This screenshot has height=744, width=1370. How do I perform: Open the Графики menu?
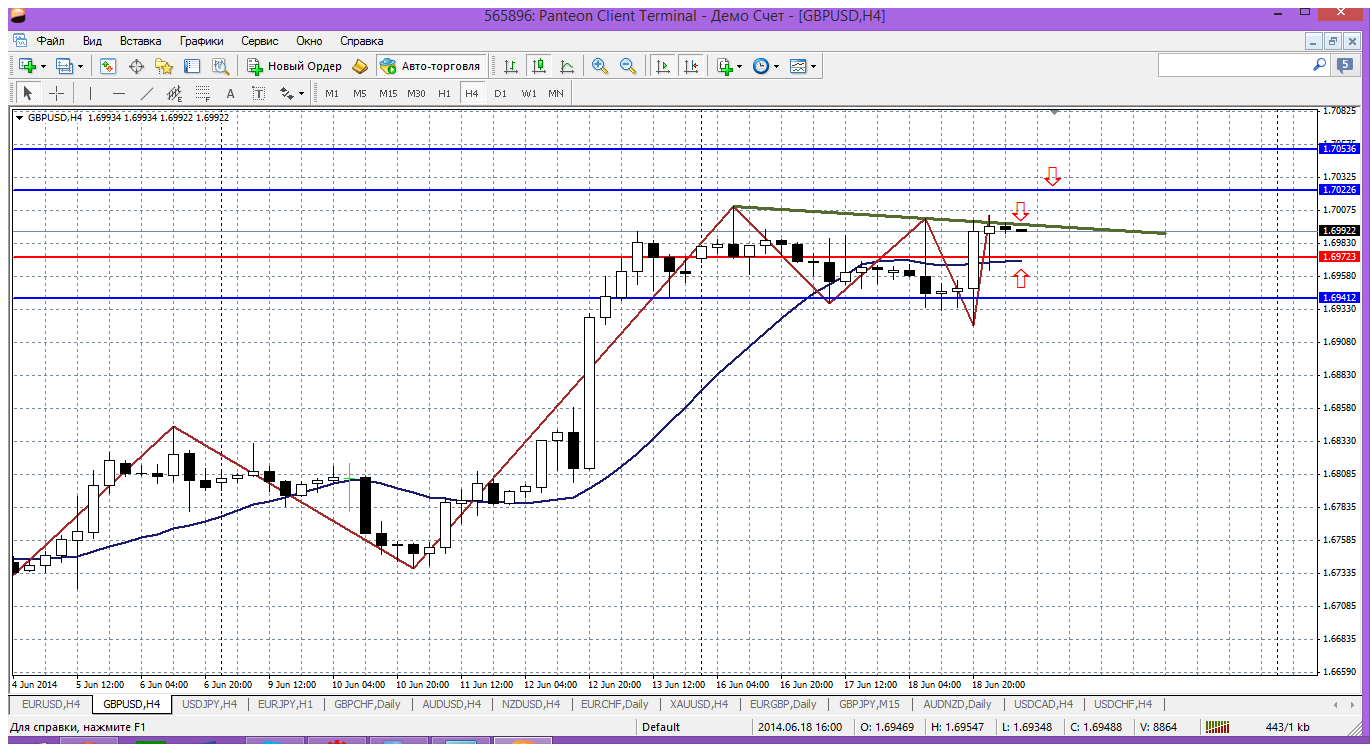point(202,41)
